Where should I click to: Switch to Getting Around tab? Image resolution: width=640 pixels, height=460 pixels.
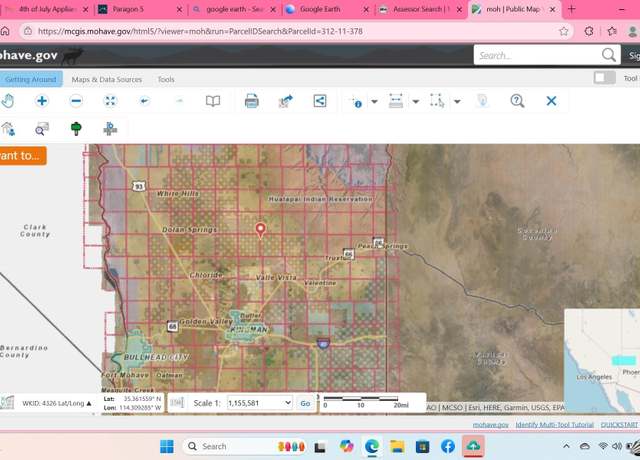31,79
